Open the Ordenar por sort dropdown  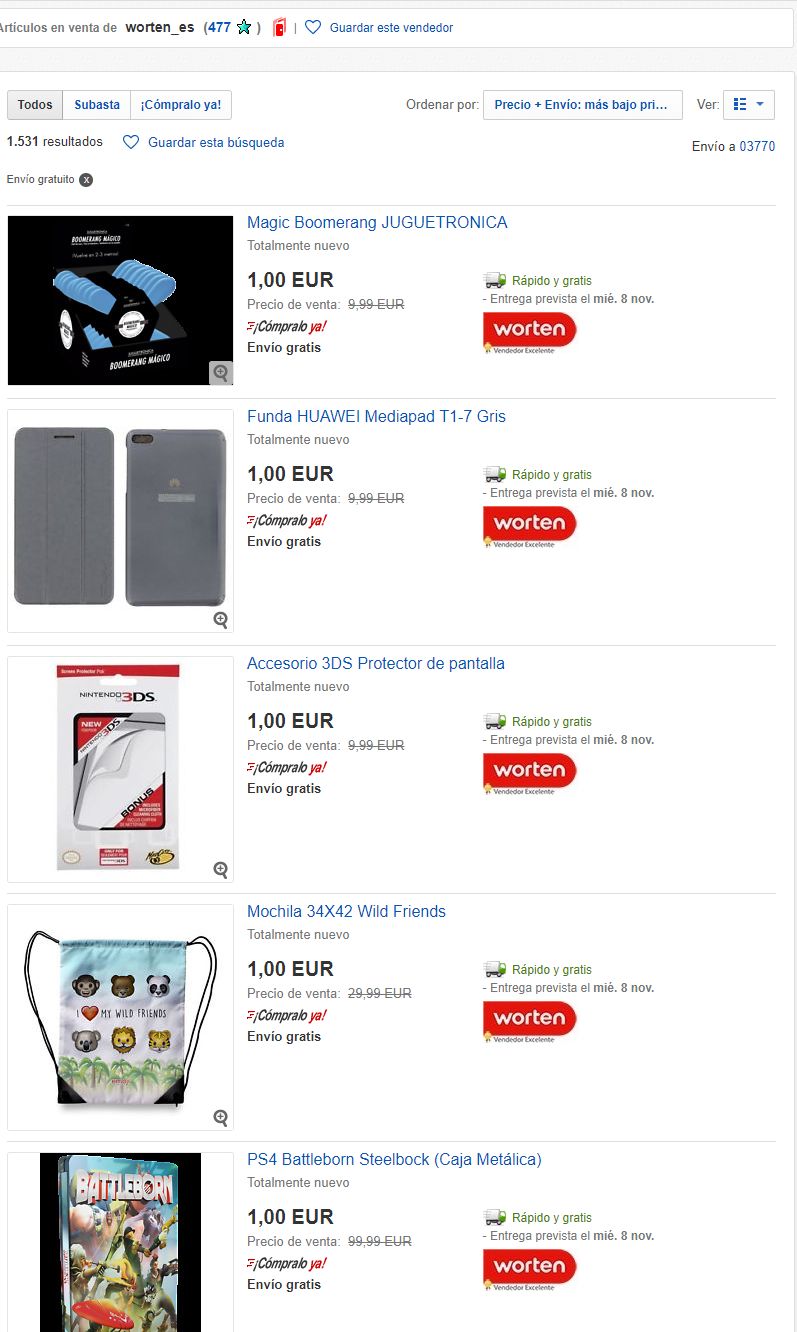(x=582, y=105)
